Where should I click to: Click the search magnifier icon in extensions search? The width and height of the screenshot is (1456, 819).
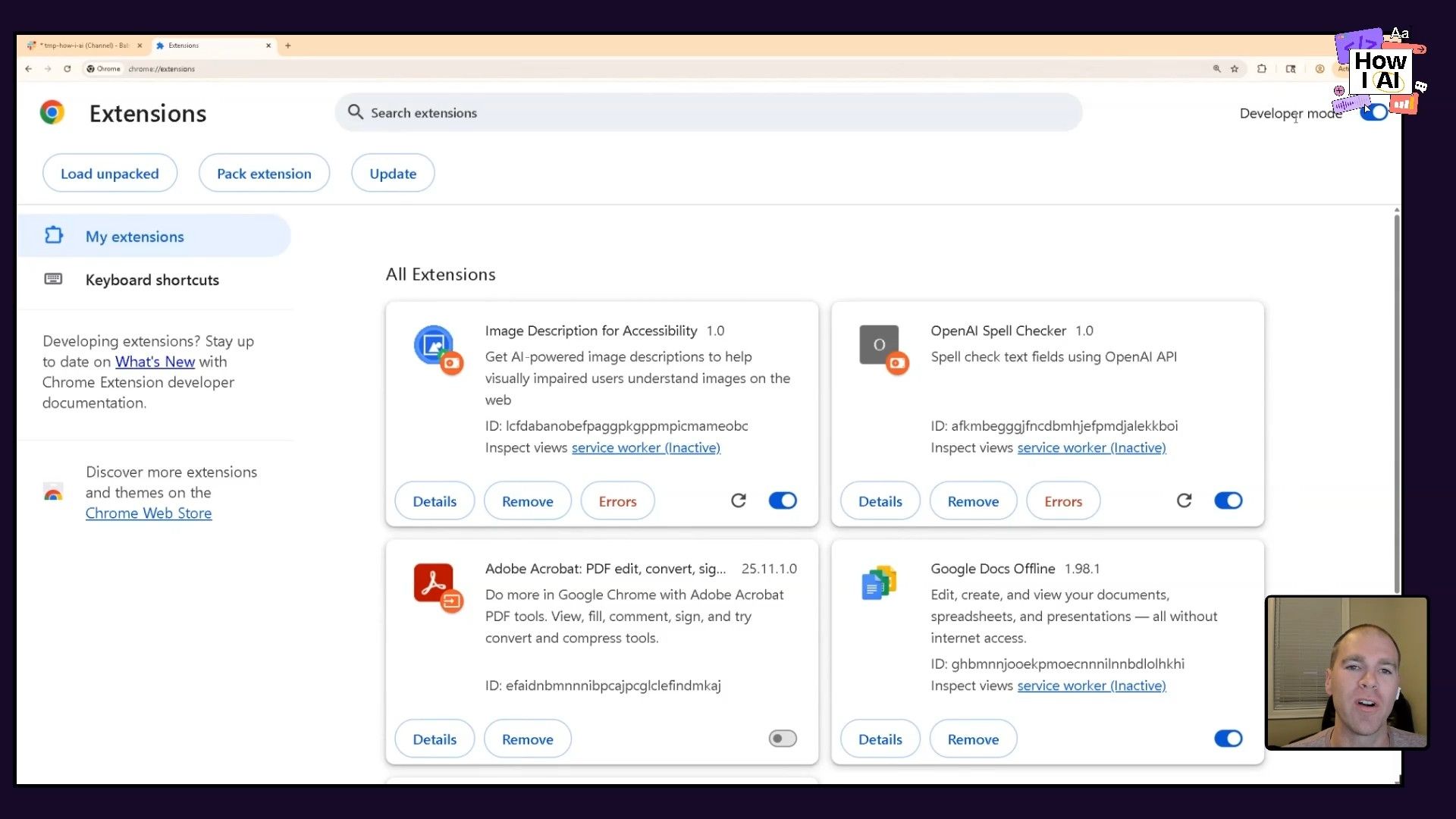tap(355, 112)
